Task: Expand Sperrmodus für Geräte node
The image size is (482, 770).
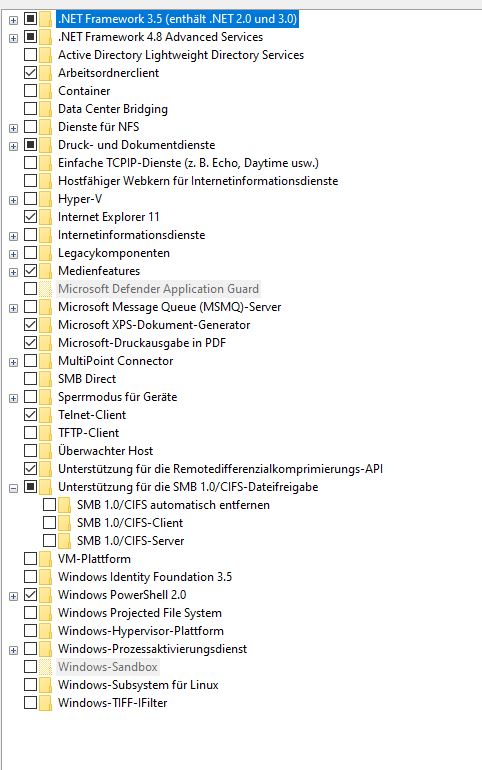Action: click(13, 398)
